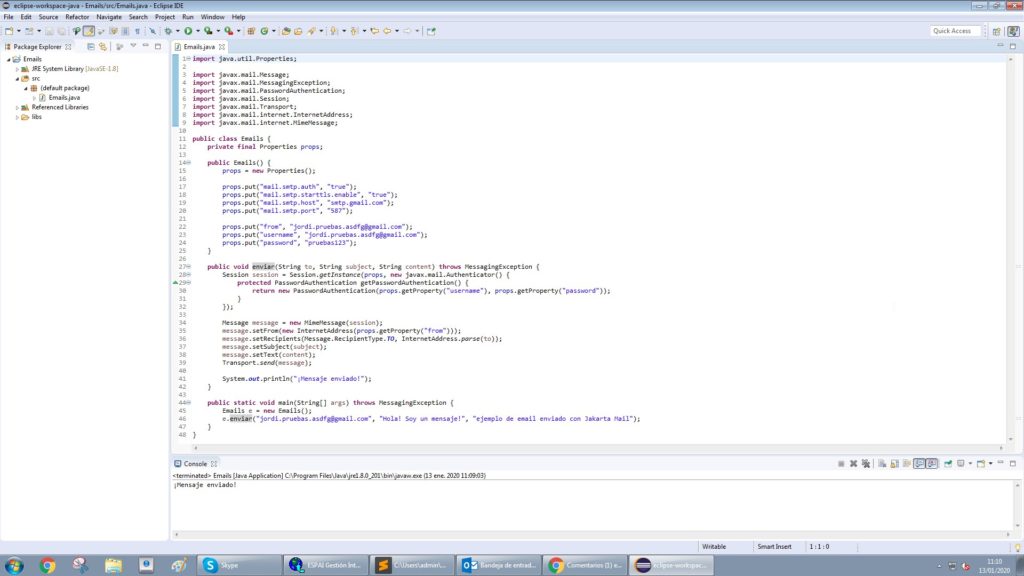The image size is (1024, 576).
Task: Expand the JRE System Library node
Action: coord(17,69)
